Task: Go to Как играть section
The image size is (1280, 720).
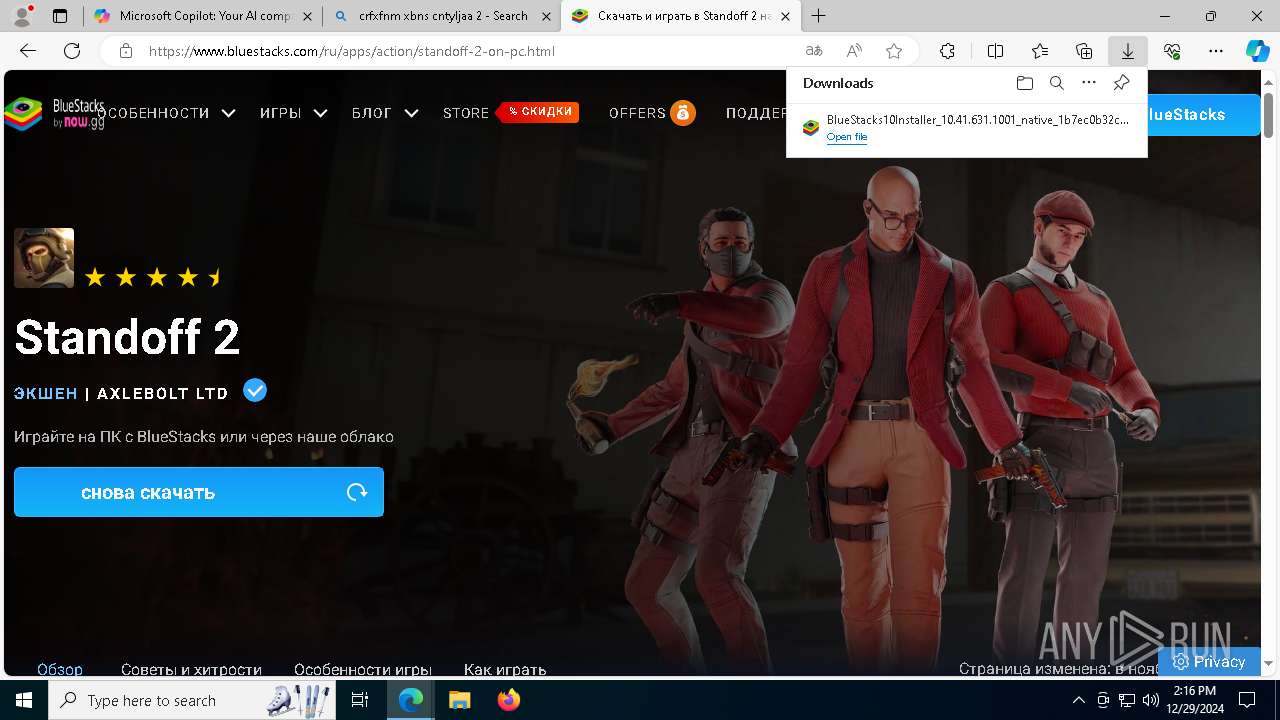Action: click(x=505, y=669)
